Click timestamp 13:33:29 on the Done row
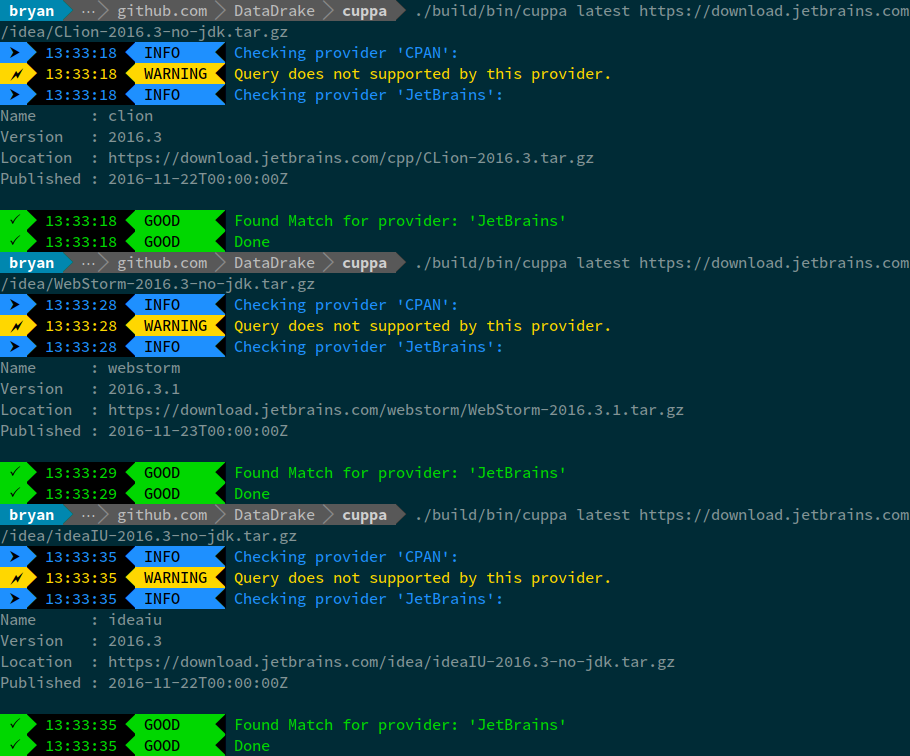910x756 pixels. [81, 494]
